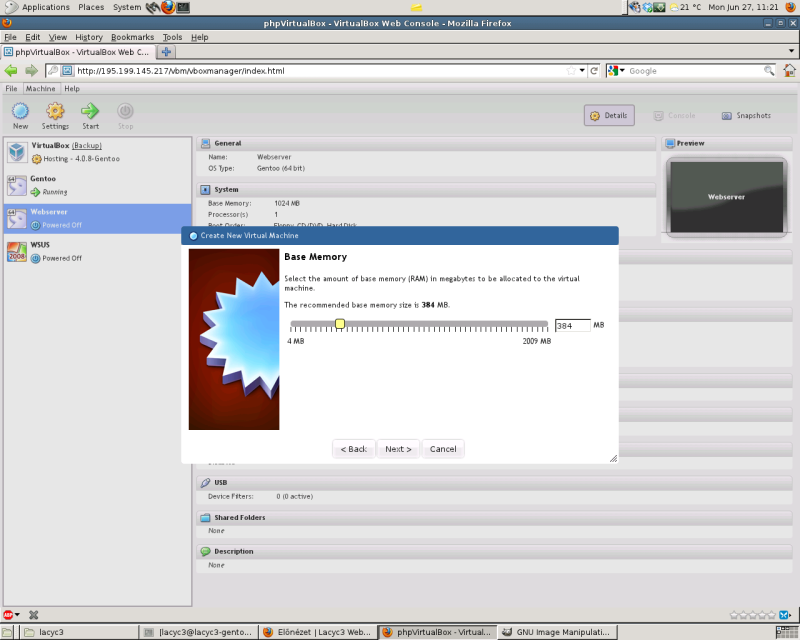Switch to GNU Image Manipulation taskbar window
The height and width of the screenshot is (640, 800).
tap(557, 632)
